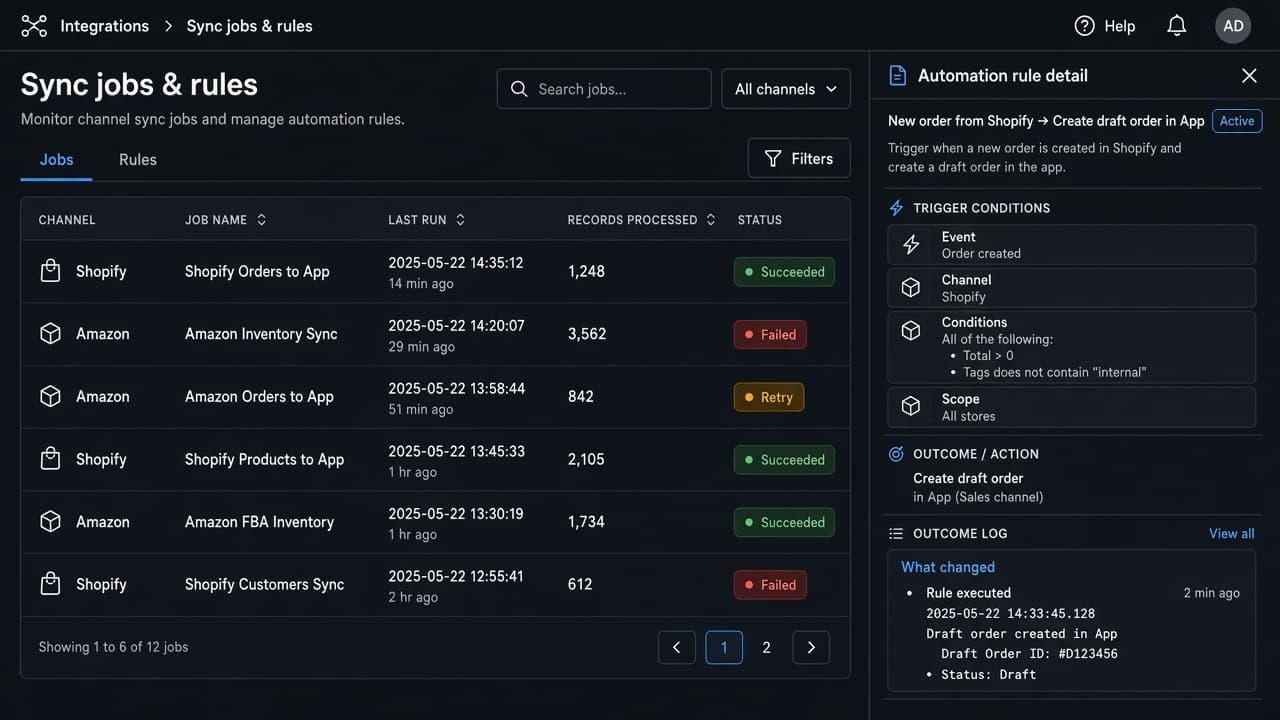The image size is (1280, 720).
Task: Click the breadcrumb chevron separator after Integrations
Action: pos(168,26)
